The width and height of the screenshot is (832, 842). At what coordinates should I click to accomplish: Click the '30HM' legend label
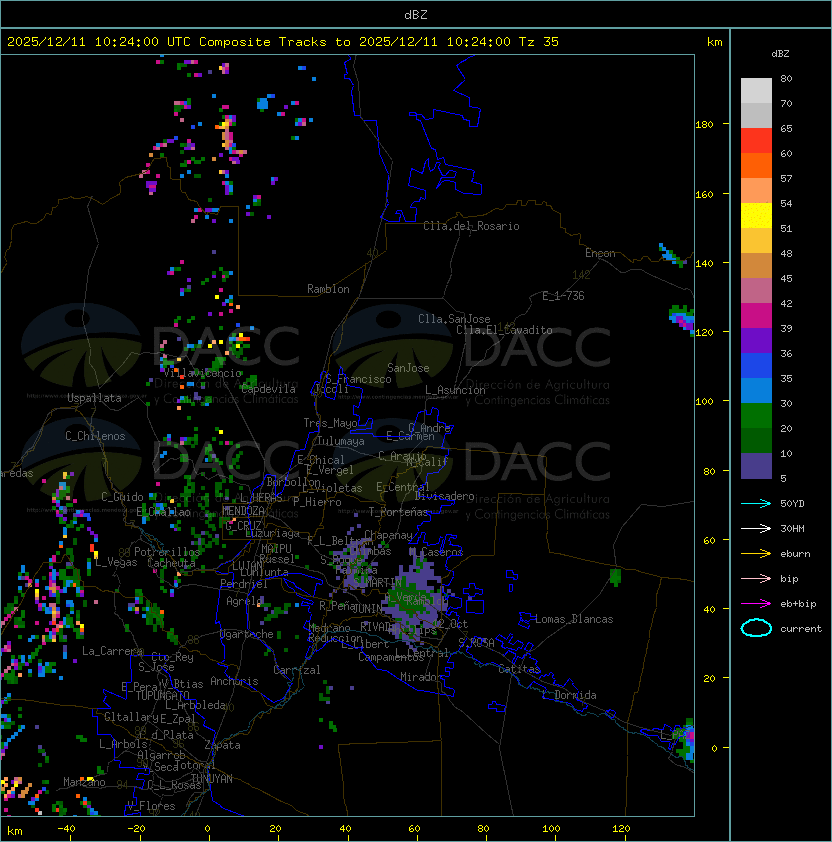pos(792,528)
